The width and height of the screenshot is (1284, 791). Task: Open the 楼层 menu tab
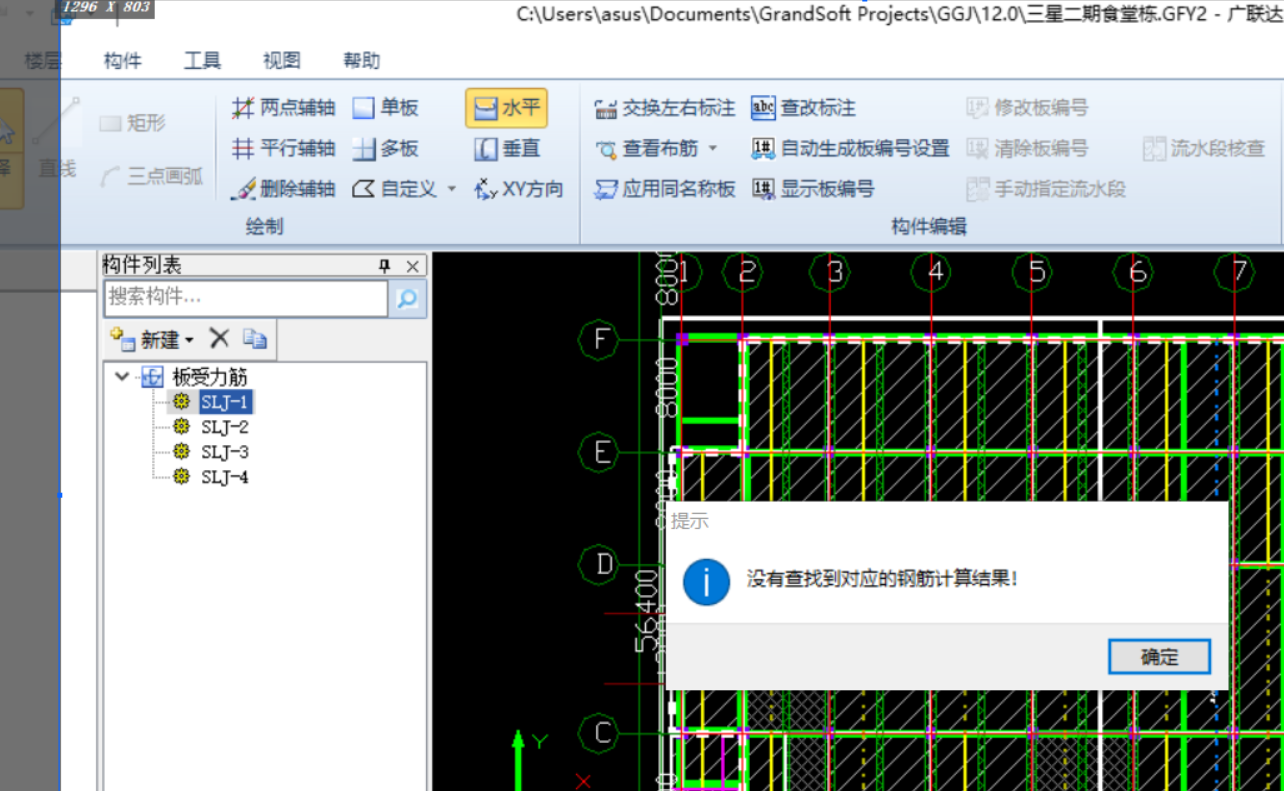pos(43,61)
